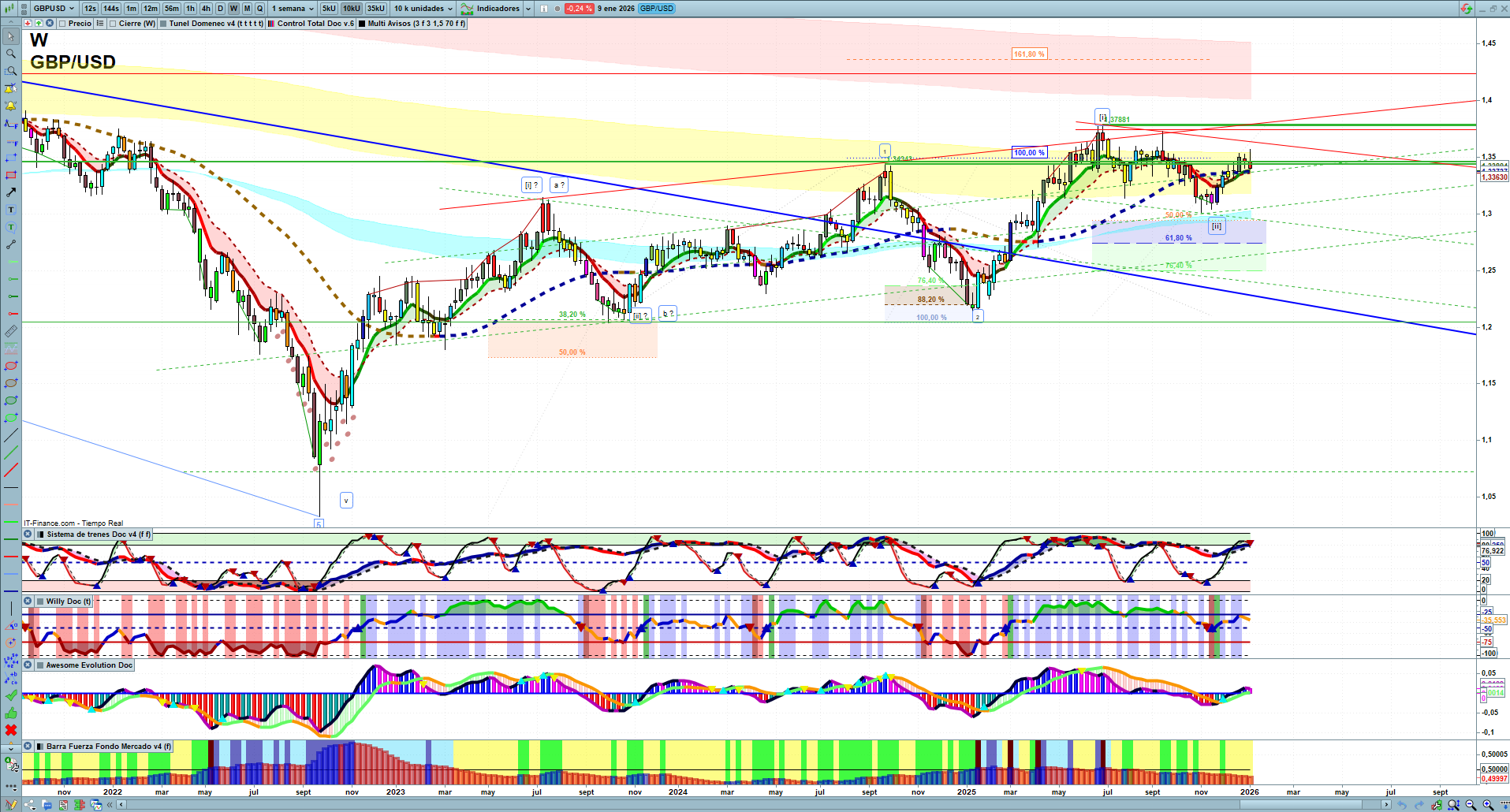The image size is (1510, 812).
Task: Switch to the M monthly timeframe
Action: pos(247,9)
